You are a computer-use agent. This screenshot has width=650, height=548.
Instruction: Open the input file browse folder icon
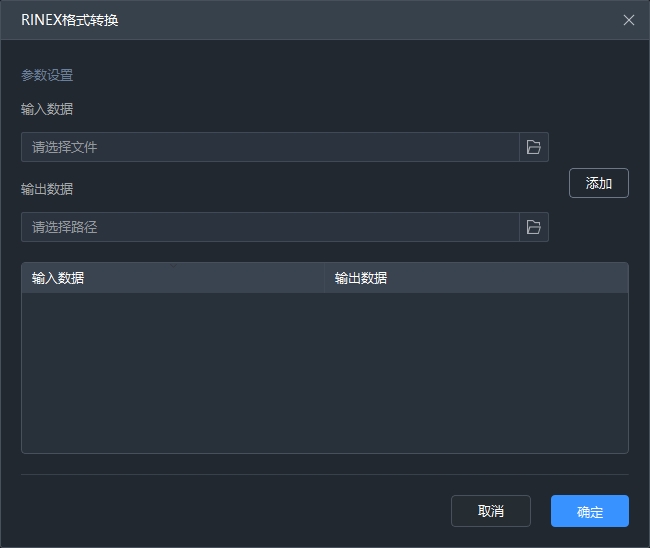(534, 147)
